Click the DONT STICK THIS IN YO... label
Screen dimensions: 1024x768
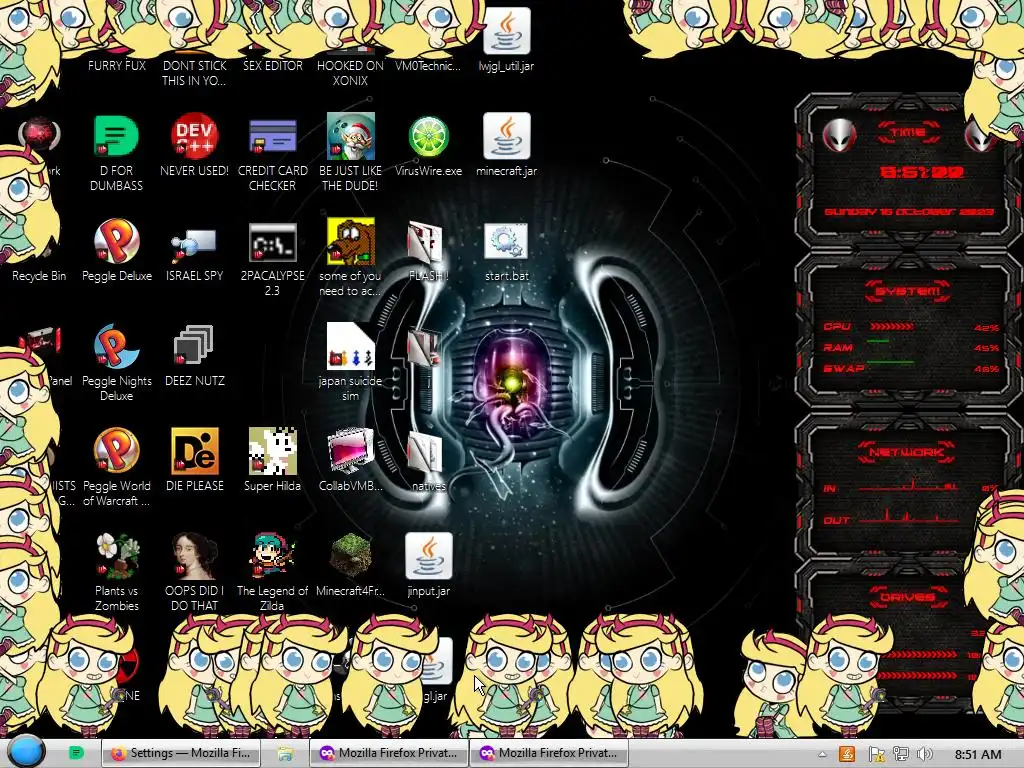[194, 73]
